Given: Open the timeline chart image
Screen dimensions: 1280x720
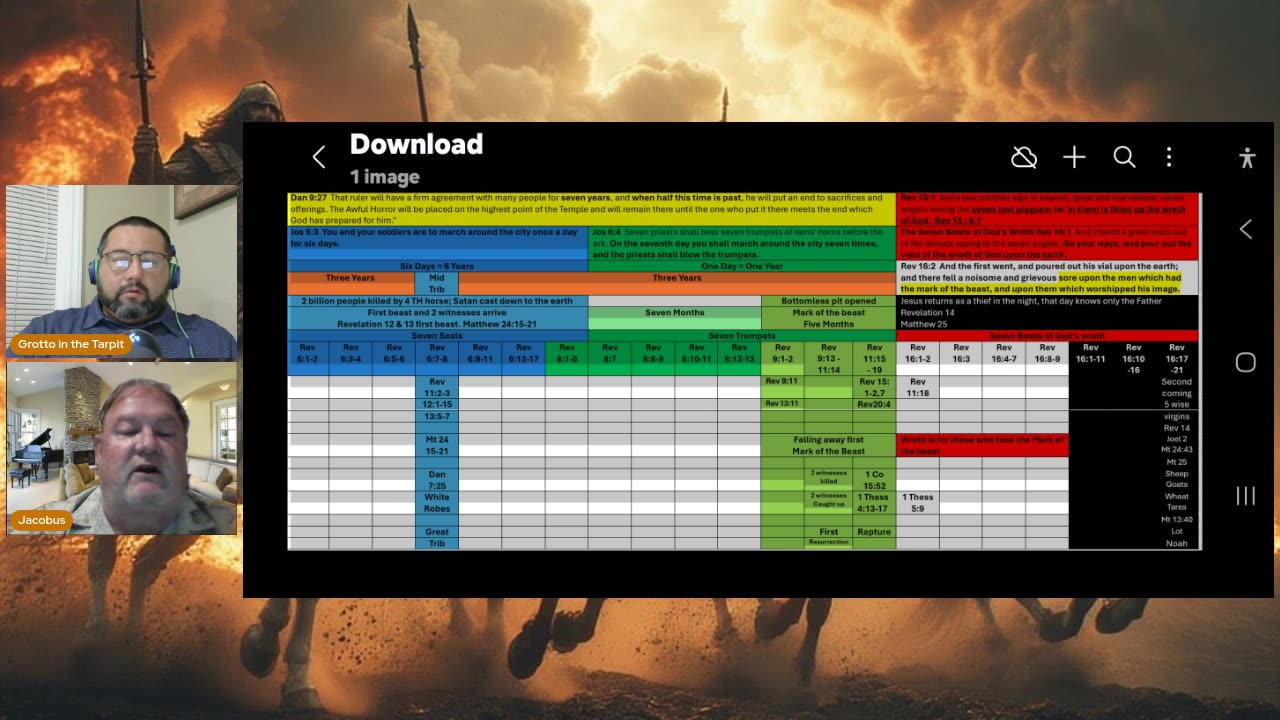Looking at the screenshot, I should pyautogui.click(x=744, y=371).
